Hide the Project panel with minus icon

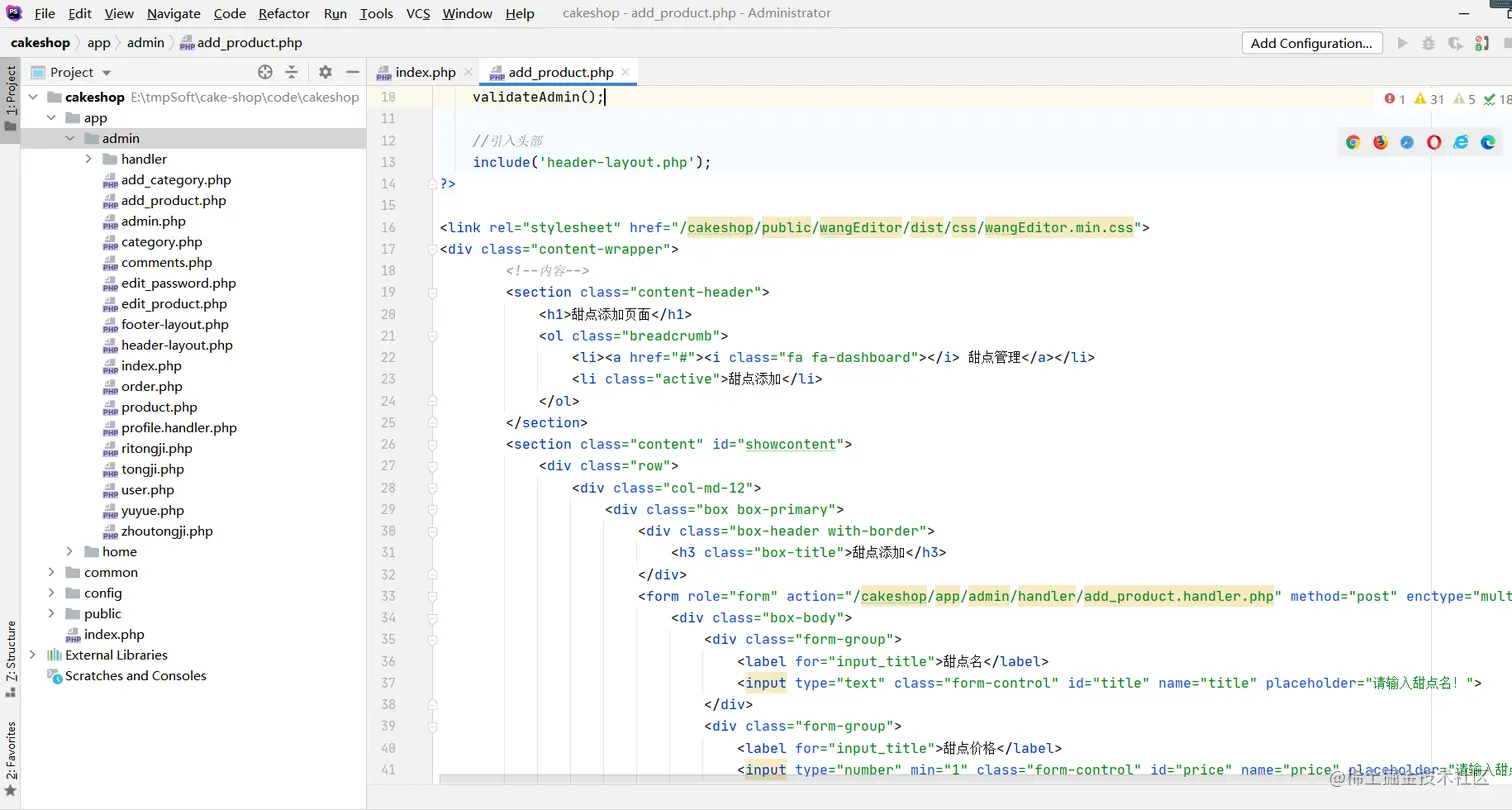coord(352,72)
